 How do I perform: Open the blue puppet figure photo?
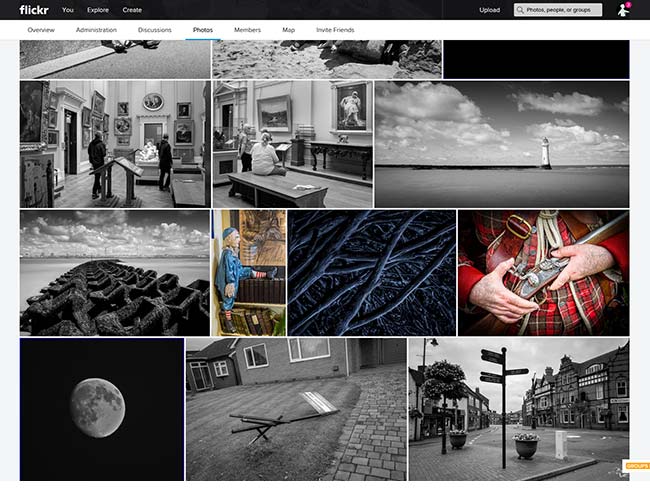pos(249,273)
